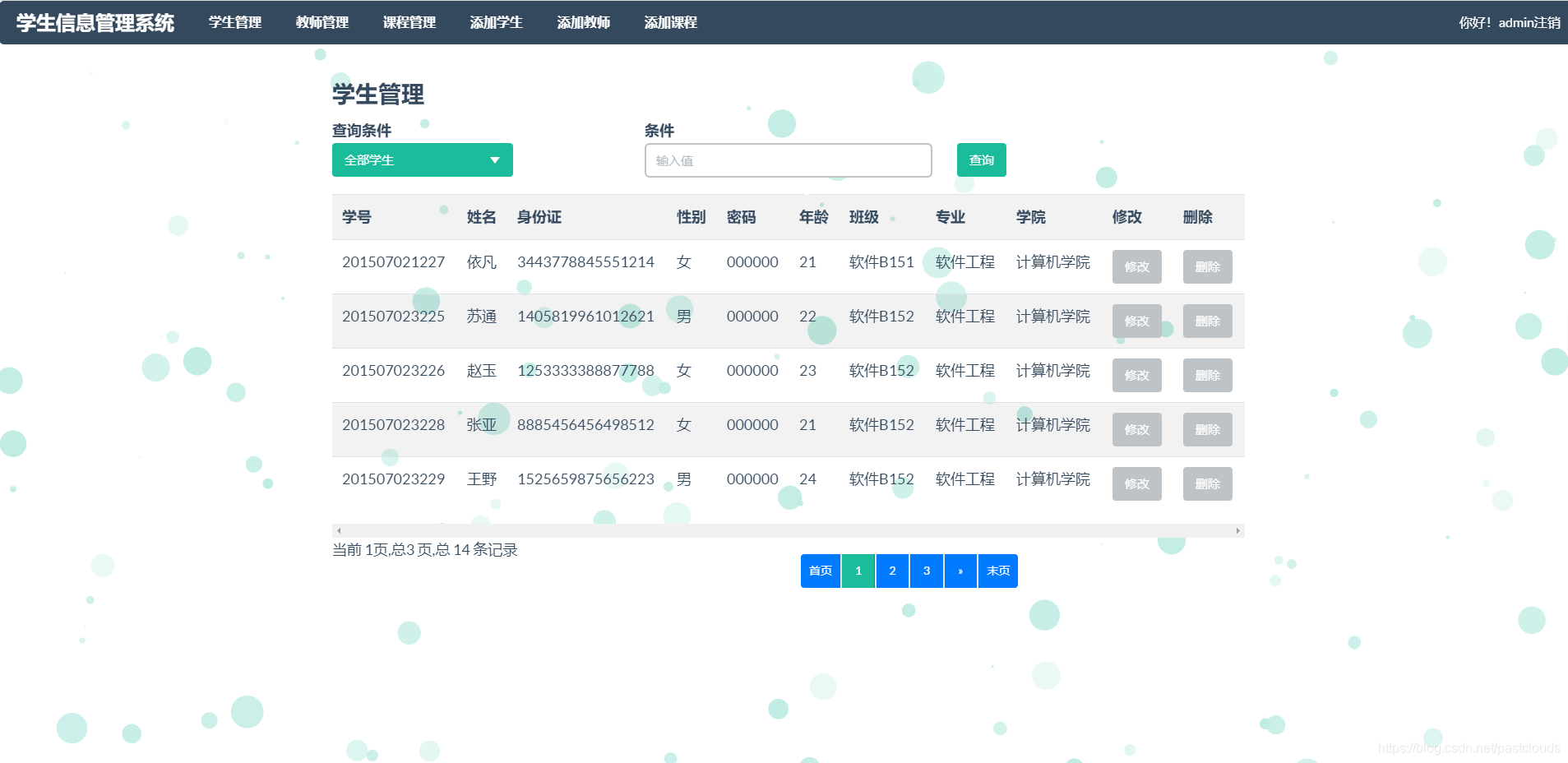Open the 教师管理 menu item
Screen dimensions: 1568x763
tap(322, 22)
